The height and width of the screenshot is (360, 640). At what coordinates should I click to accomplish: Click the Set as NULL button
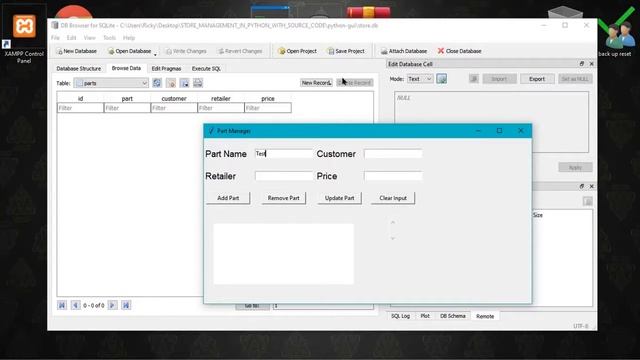tap(575, 79)
